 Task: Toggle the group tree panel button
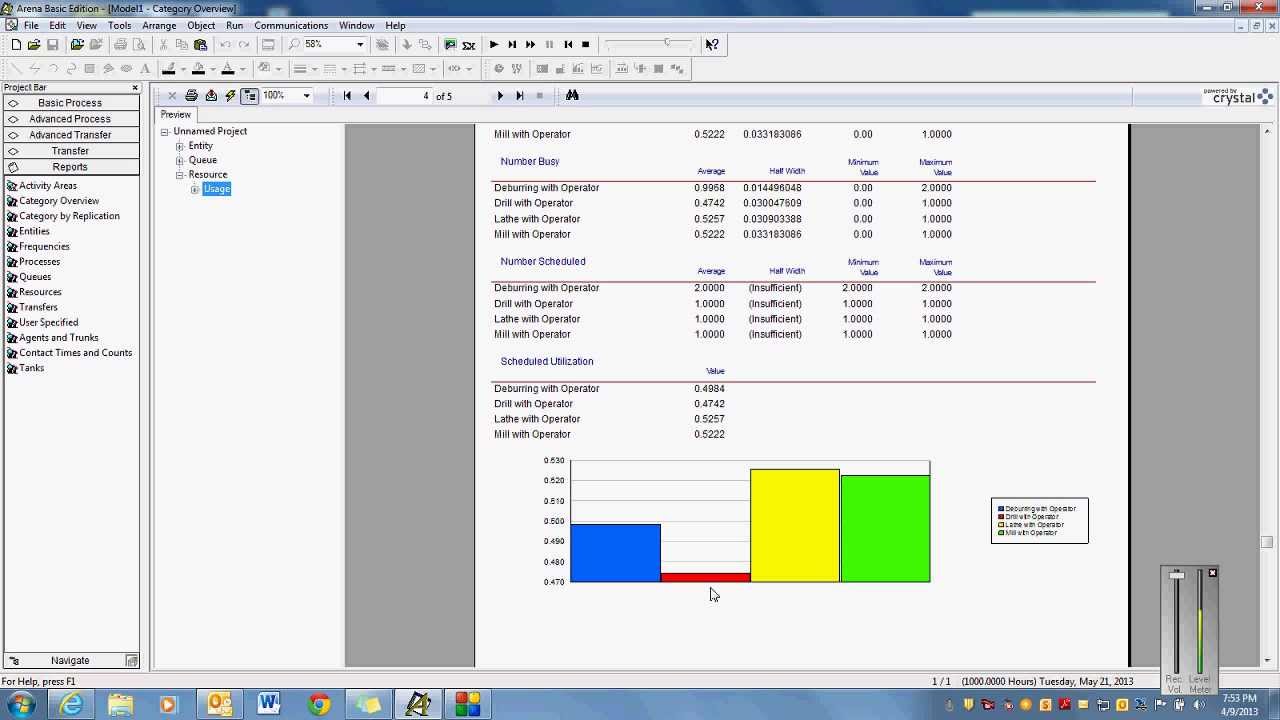(x=250, y=96)
